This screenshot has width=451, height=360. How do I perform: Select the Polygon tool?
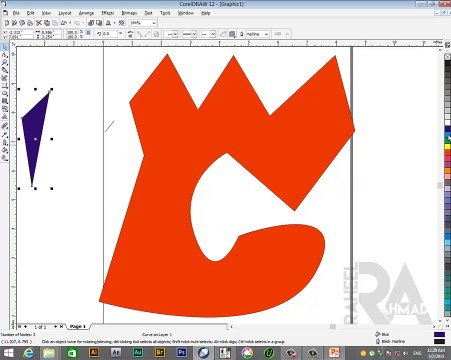(x=4, y=101)
